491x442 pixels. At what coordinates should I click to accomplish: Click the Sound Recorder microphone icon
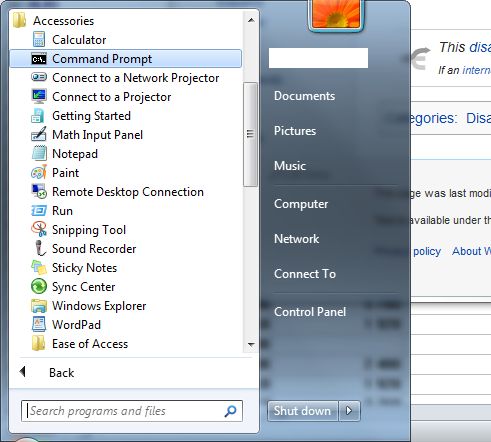(40, 248)
